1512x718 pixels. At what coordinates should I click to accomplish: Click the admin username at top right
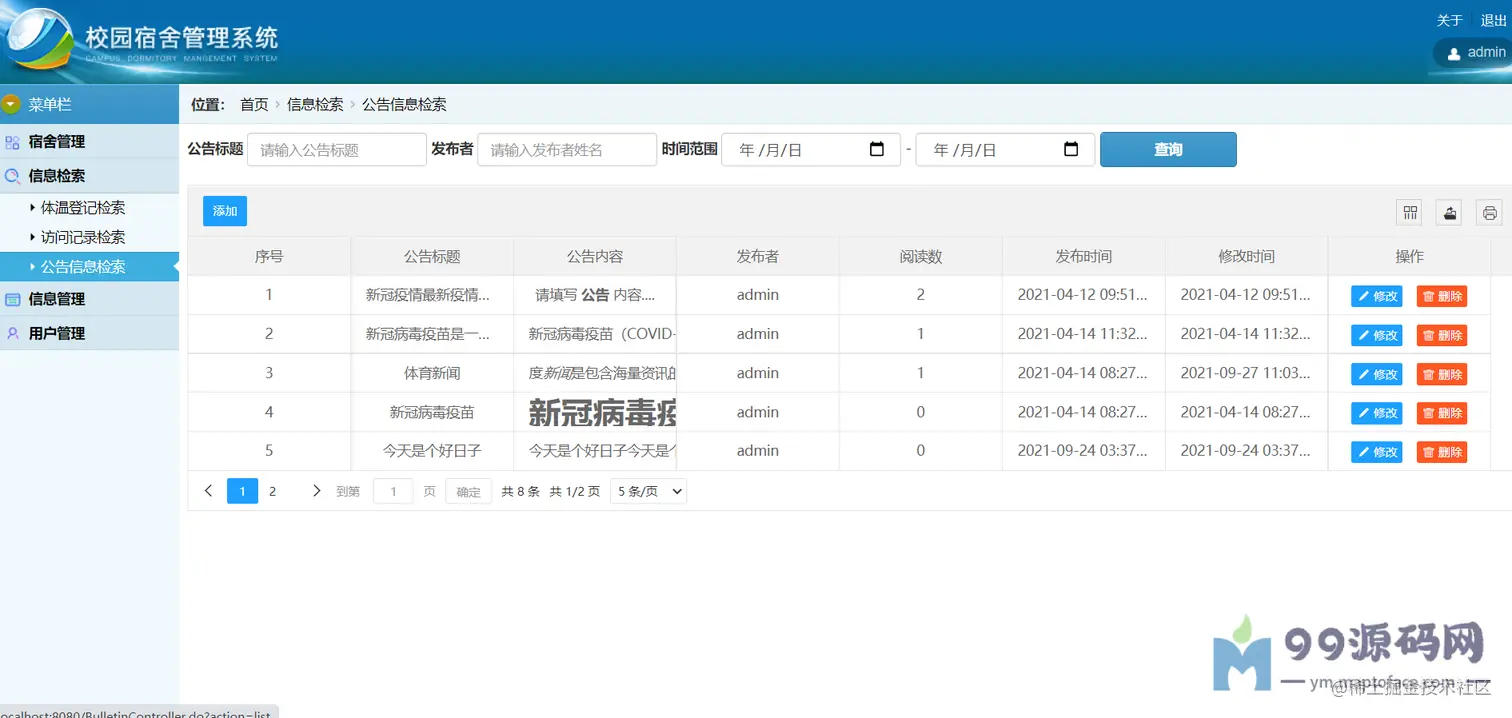coord(1486,52)
